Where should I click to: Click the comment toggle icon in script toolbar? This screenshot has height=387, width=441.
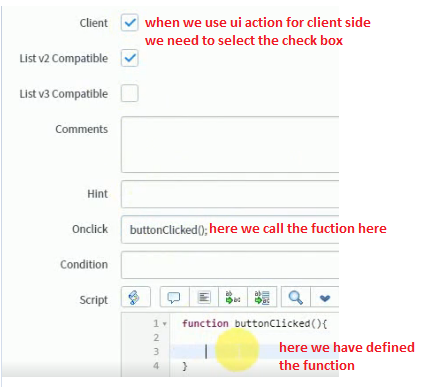coord(174,297)
